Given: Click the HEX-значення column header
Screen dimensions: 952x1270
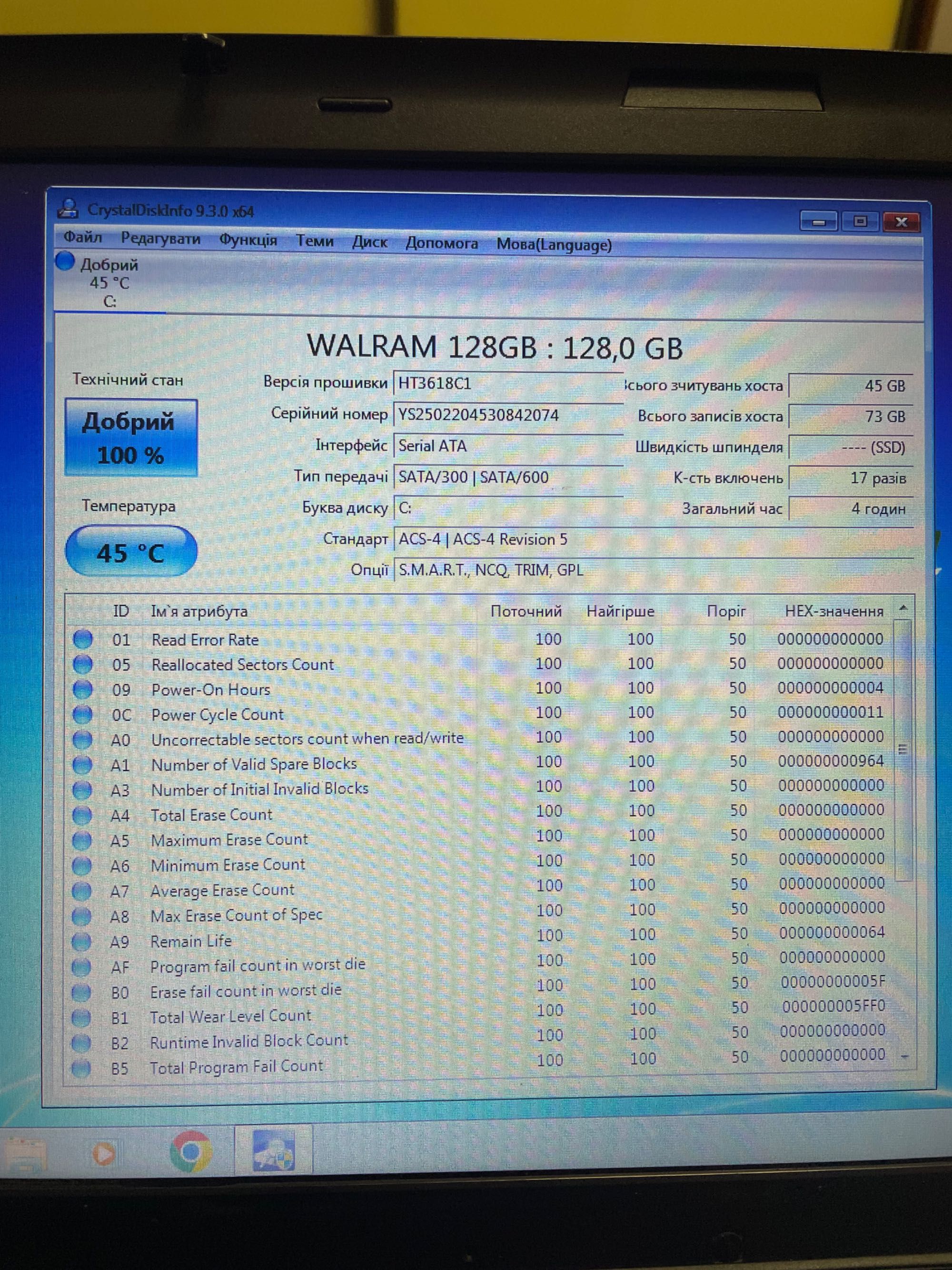Looking at the screenshot, I should (x=834, y=611).
